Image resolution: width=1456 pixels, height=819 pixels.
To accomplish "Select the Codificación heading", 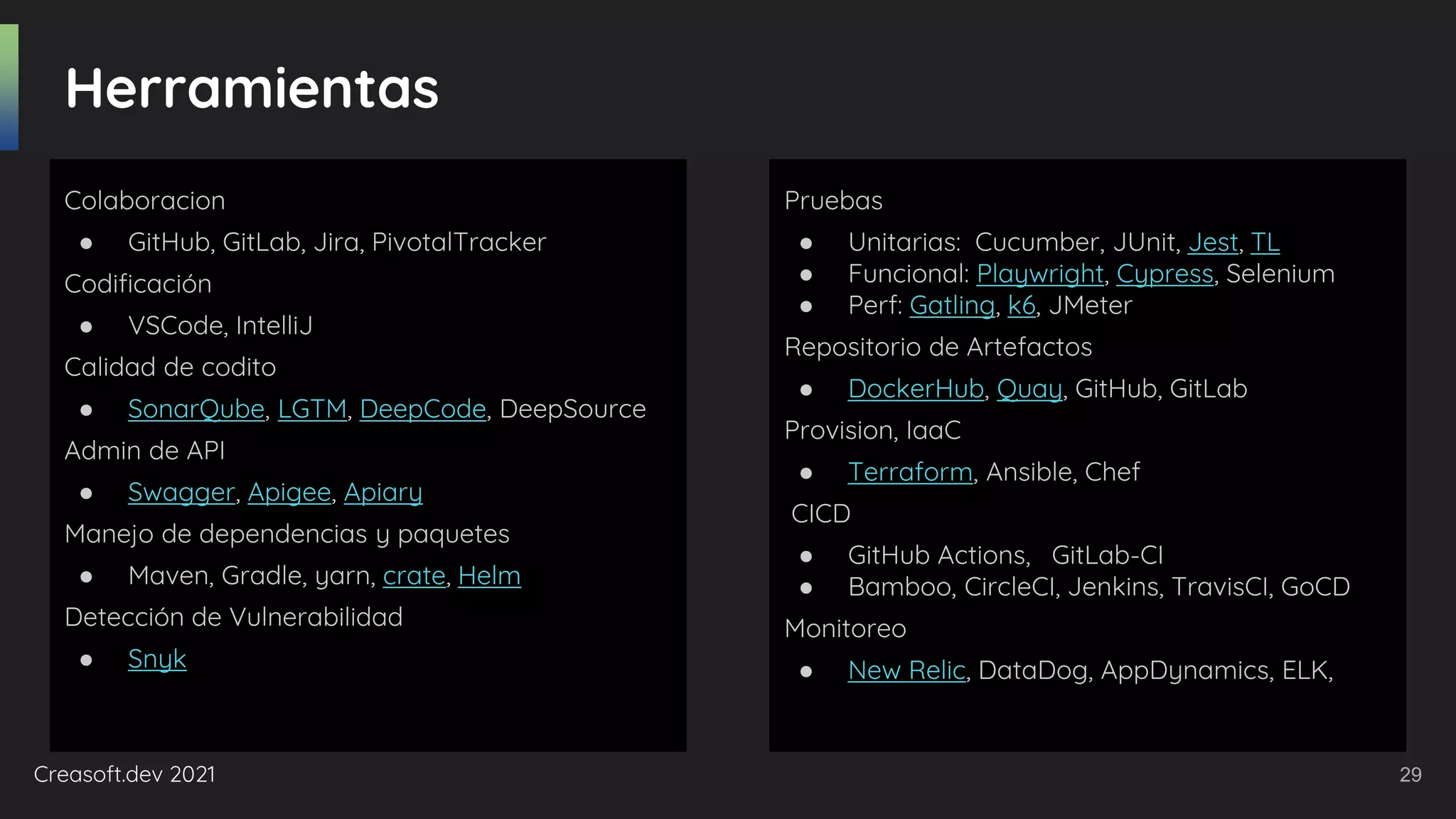I will click(x=138, y=284).
